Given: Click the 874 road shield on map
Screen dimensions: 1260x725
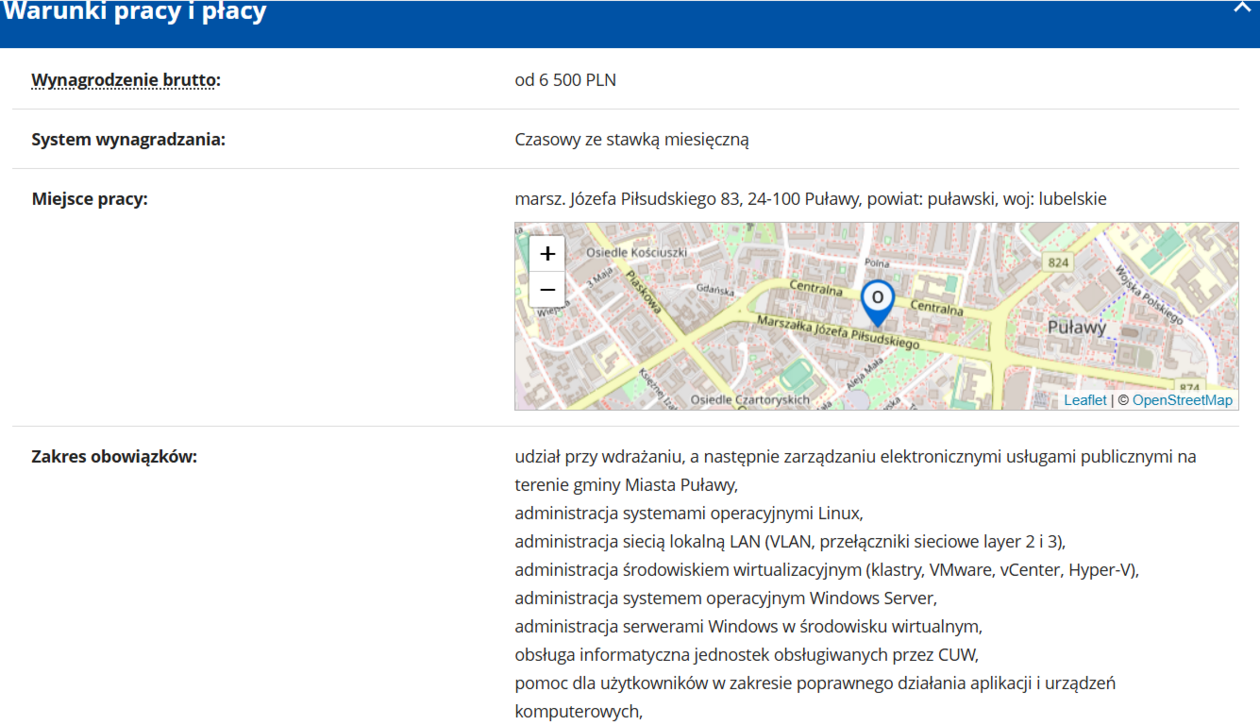Looking at the screenshot, I should click(1190, 388).
